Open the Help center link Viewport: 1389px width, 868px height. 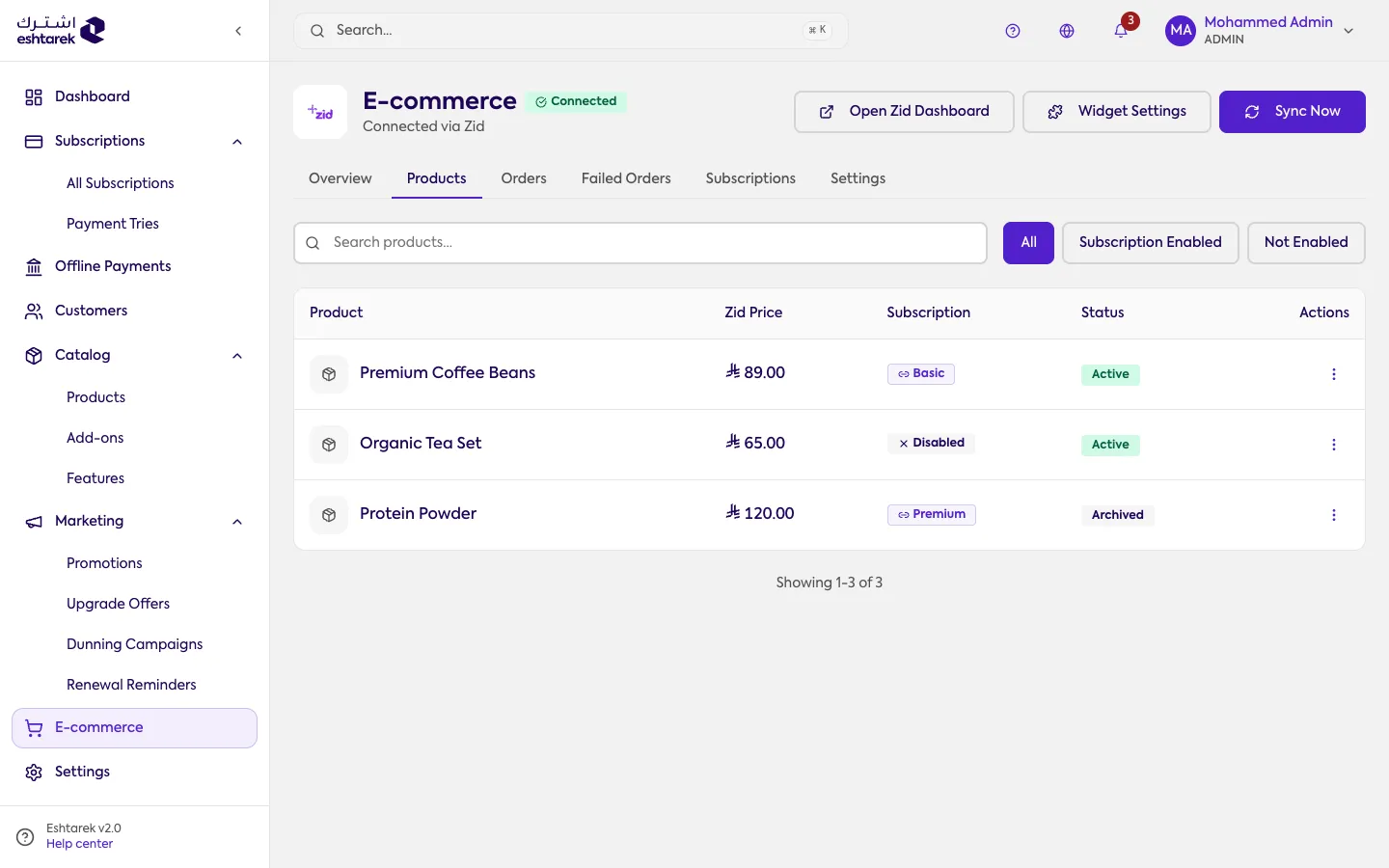80,844
